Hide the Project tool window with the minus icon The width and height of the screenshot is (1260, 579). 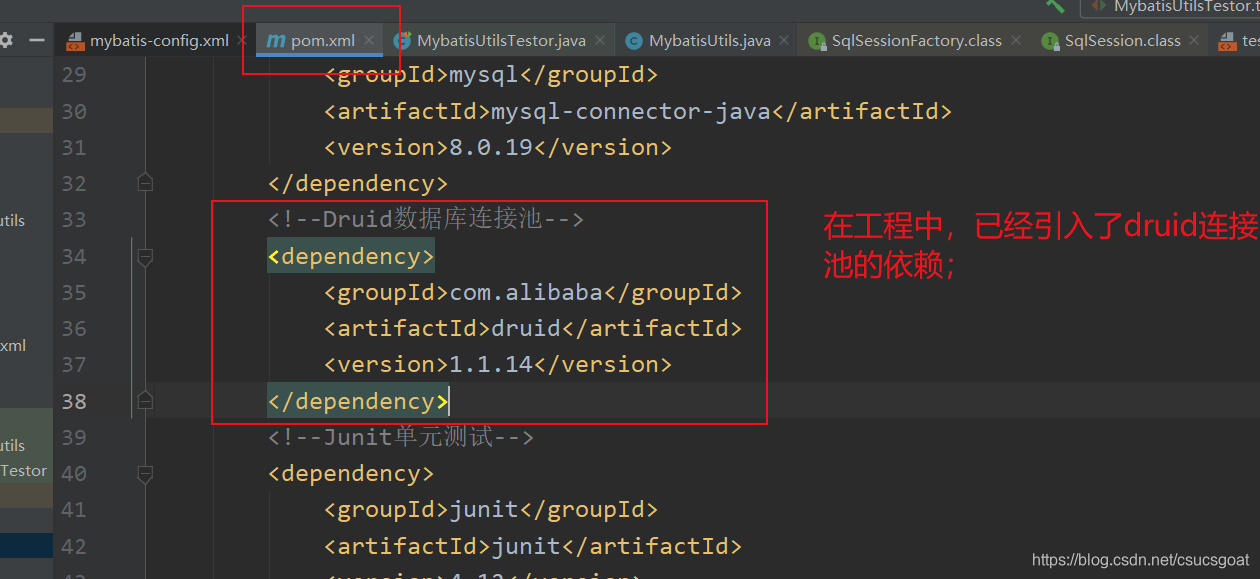coord(37,41)
